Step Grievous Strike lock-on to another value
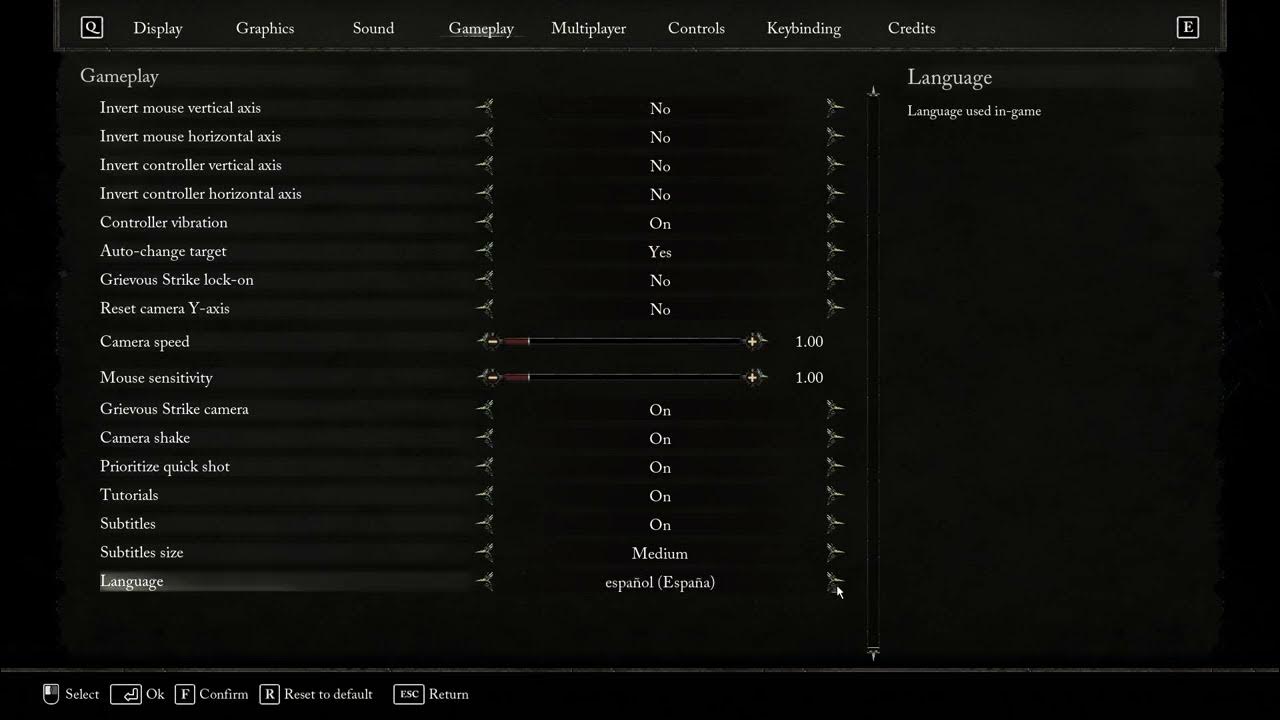Screen dimensions: 1280x720 click(835, 279)
